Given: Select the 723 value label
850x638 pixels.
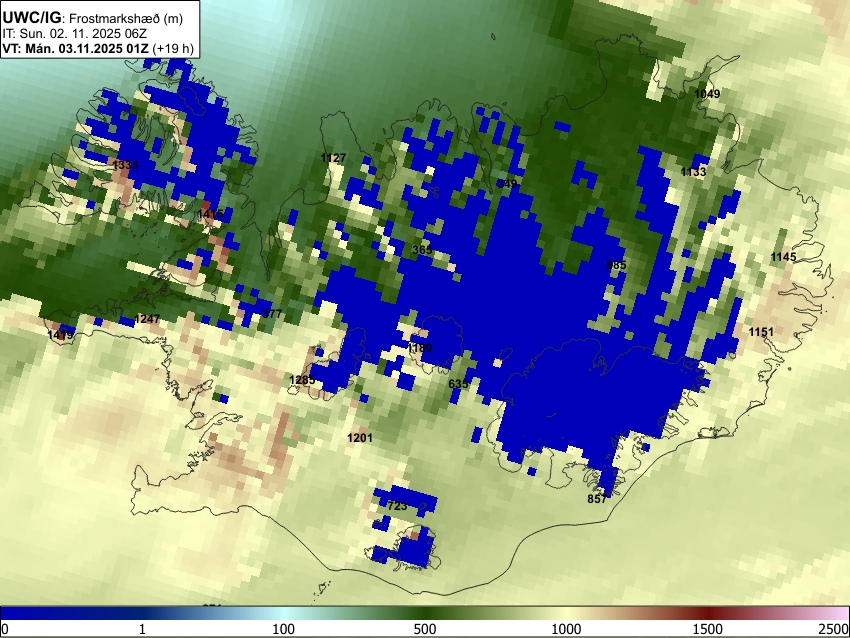Looking at the screenshot, I should pos(397,506).
